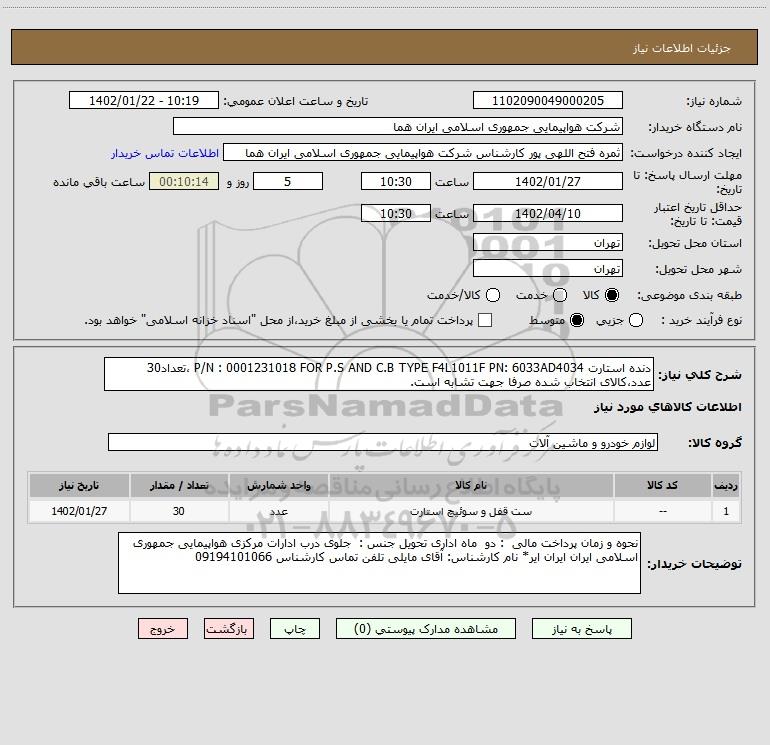
Task: Click the بازگشت back button
Action: 229,629
